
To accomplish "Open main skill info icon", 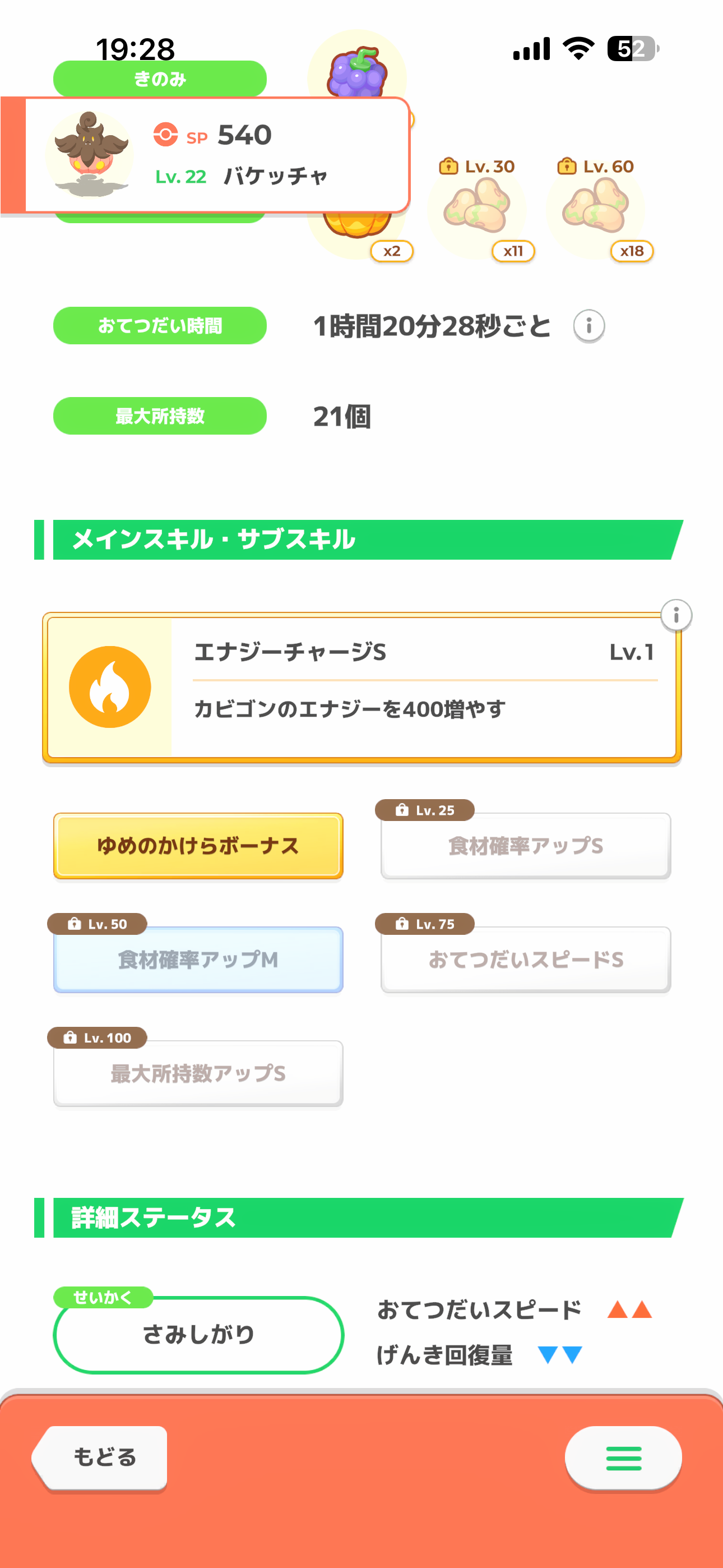I will 675,615.
